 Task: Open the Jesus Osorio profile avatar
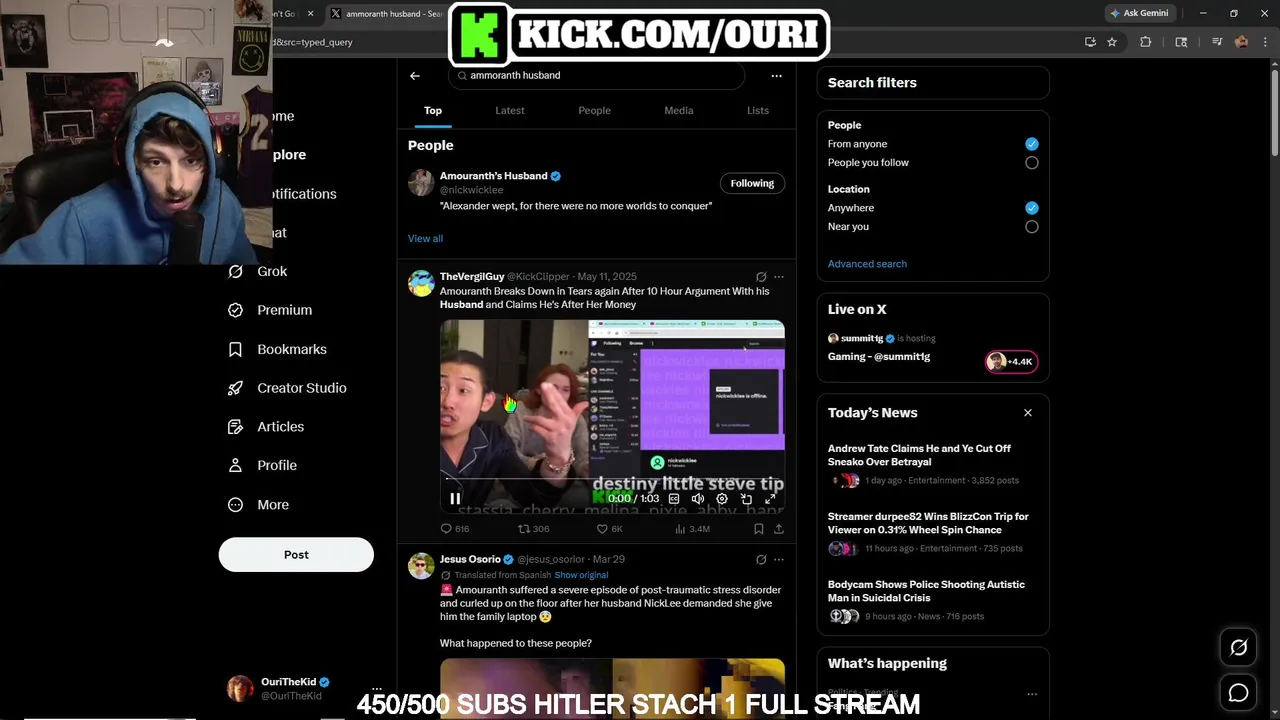tap(421, 566)
